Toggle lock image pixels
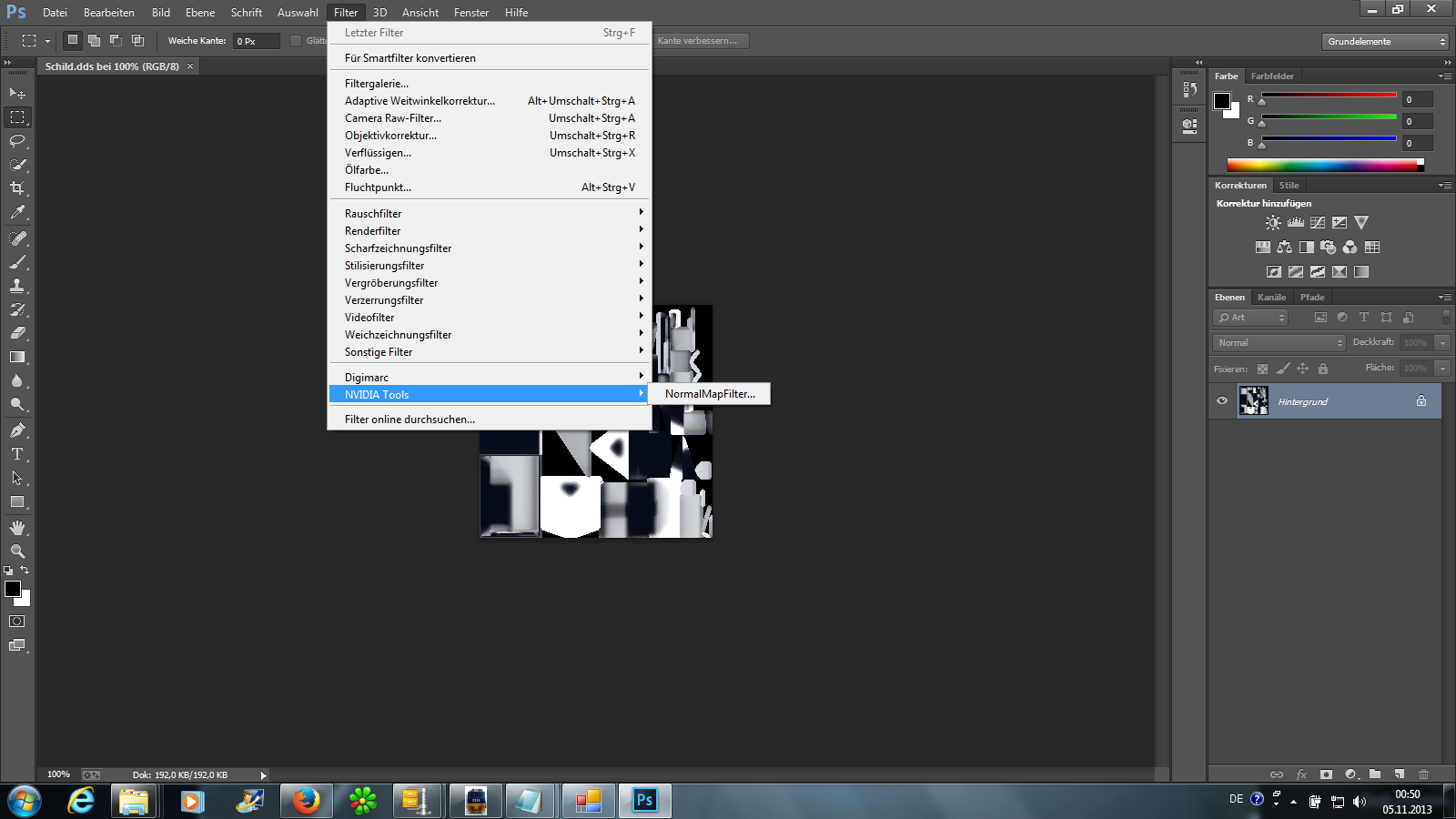Screen dimensions: 1456x819 (x=1282, y=369)
